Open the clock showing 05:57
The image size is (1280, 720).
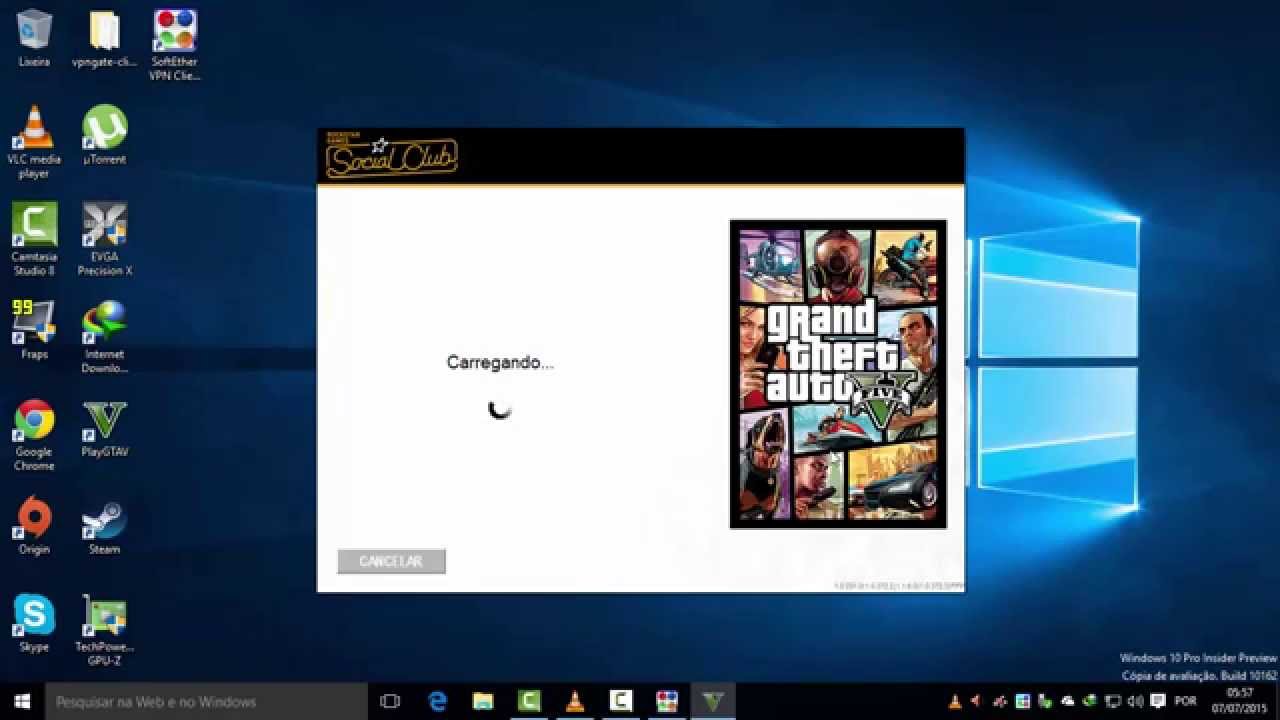(x=1239, y=701)
